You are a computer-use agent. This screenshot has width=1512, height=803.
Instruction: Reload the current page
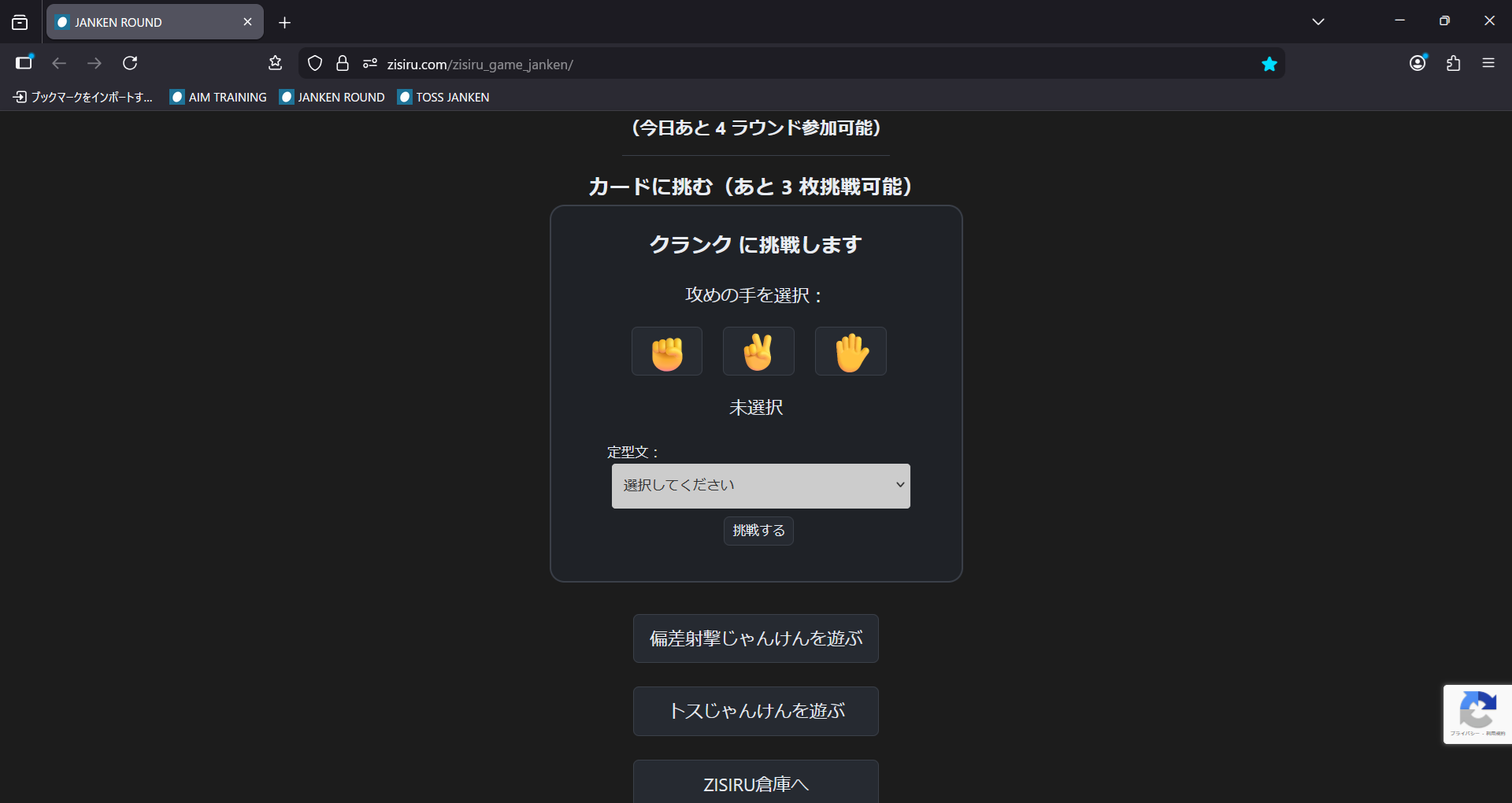(x=130, y=63)
